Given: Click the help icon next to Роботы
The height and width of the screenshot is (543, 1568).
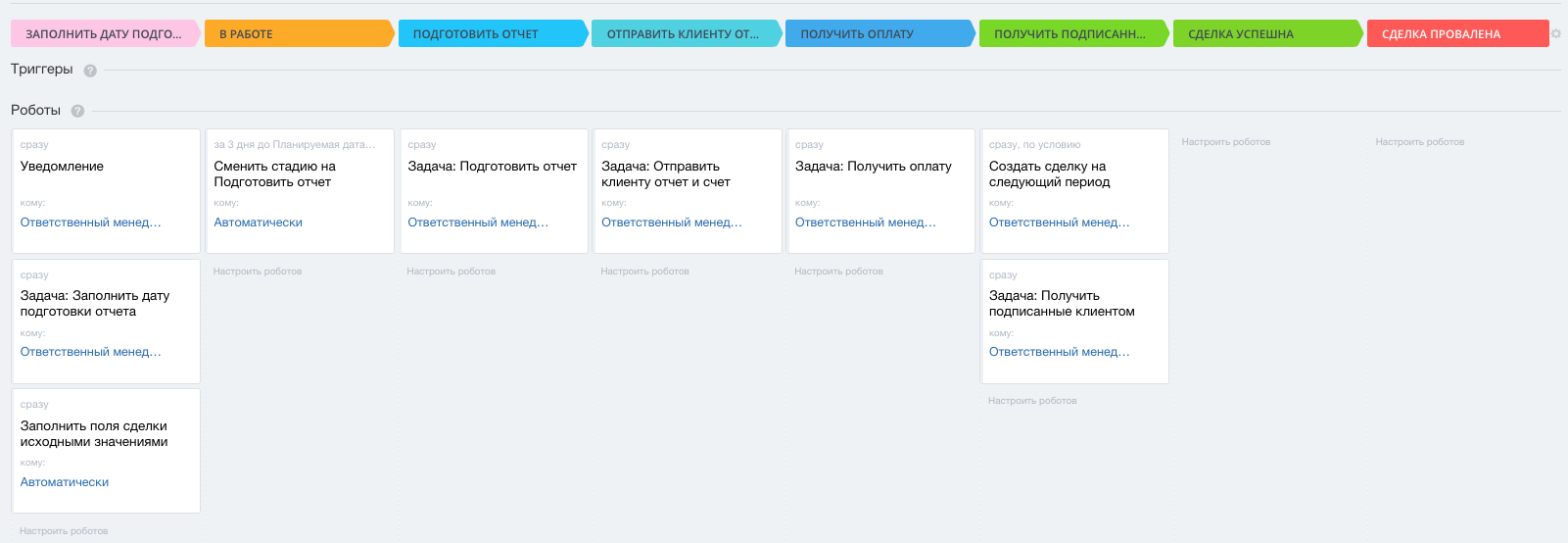Looking at the screenshot, I should click(77, 111).
